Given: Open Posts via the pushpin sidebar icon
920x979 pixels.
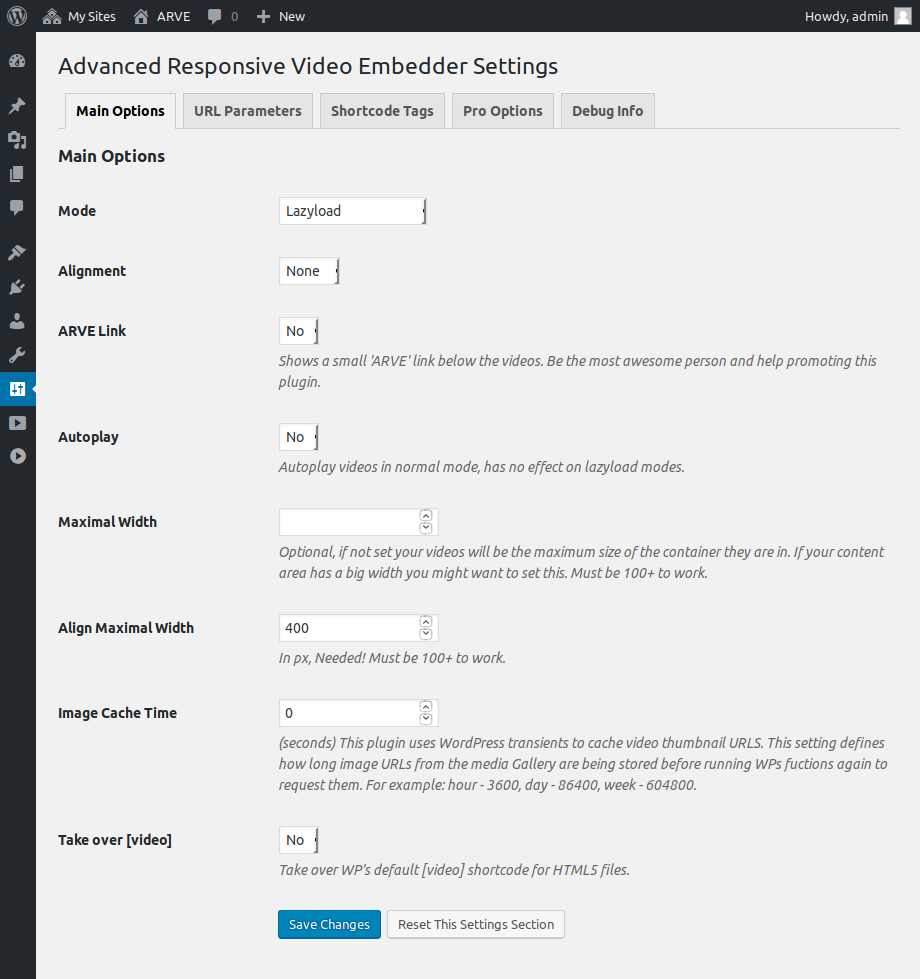Looking at the screenshot, I should [17, 106].
